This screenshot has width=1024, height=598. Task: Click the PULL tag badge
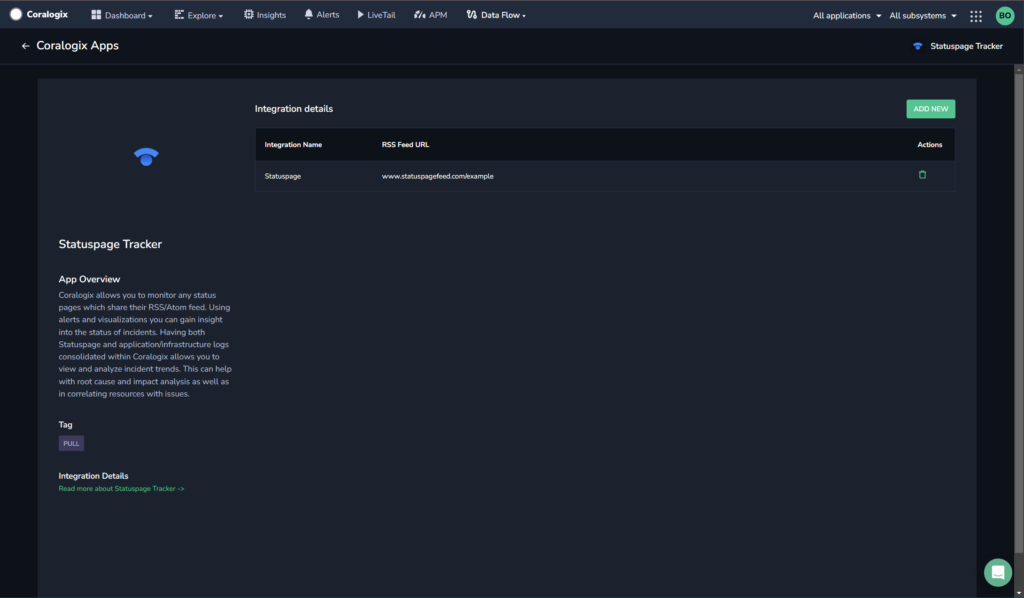71,443
